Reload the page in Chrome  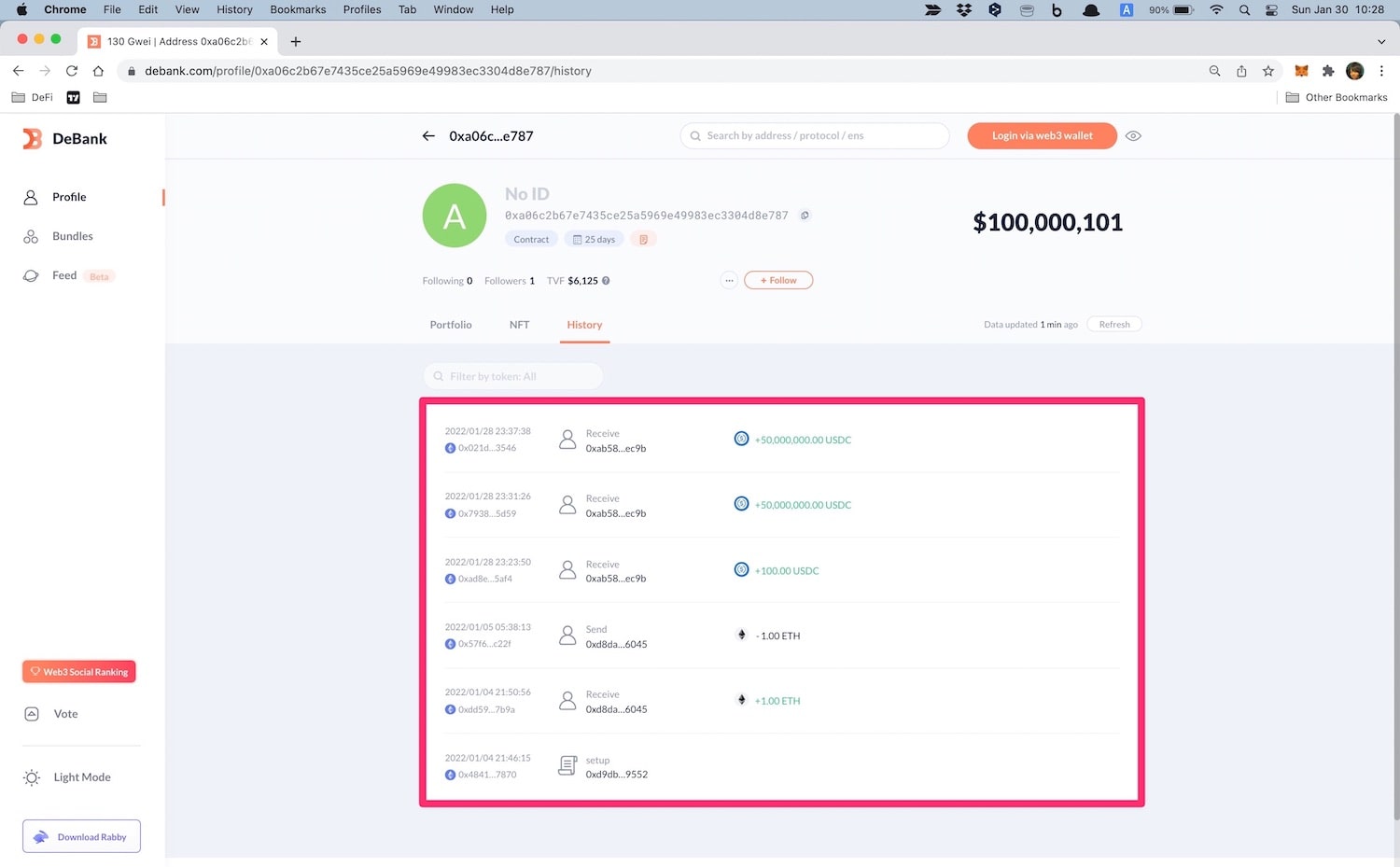[72, 71]
